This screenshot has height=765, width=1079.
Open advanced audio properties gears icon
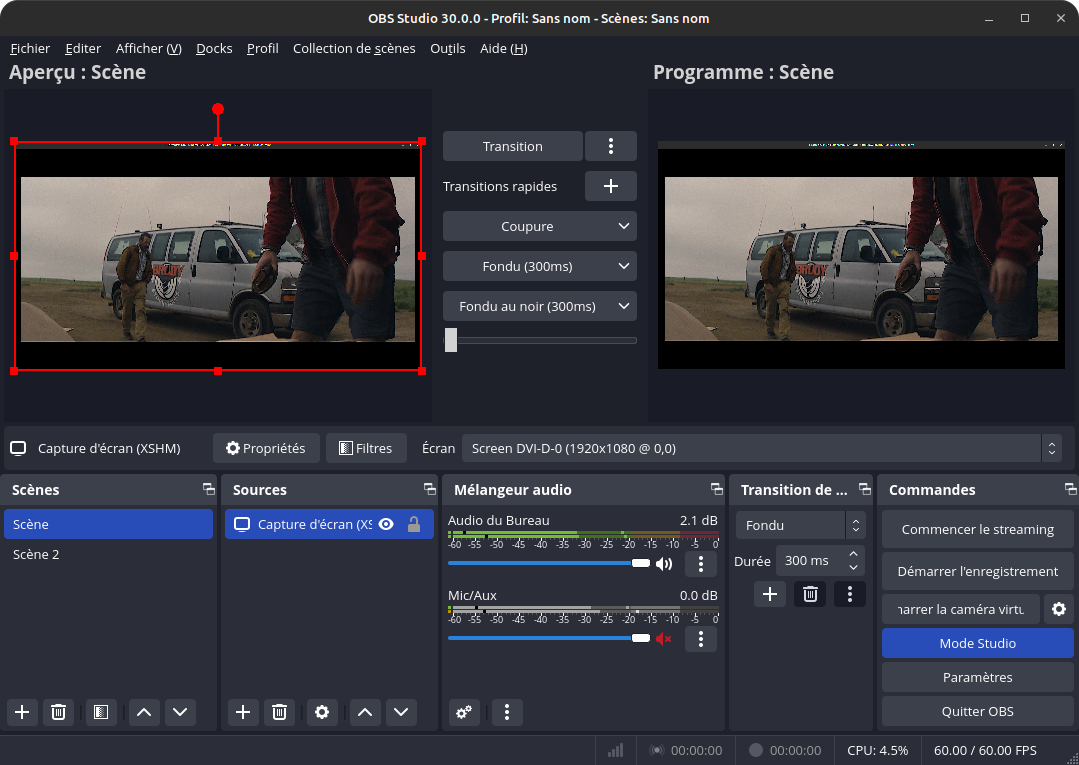pos(464,712)
